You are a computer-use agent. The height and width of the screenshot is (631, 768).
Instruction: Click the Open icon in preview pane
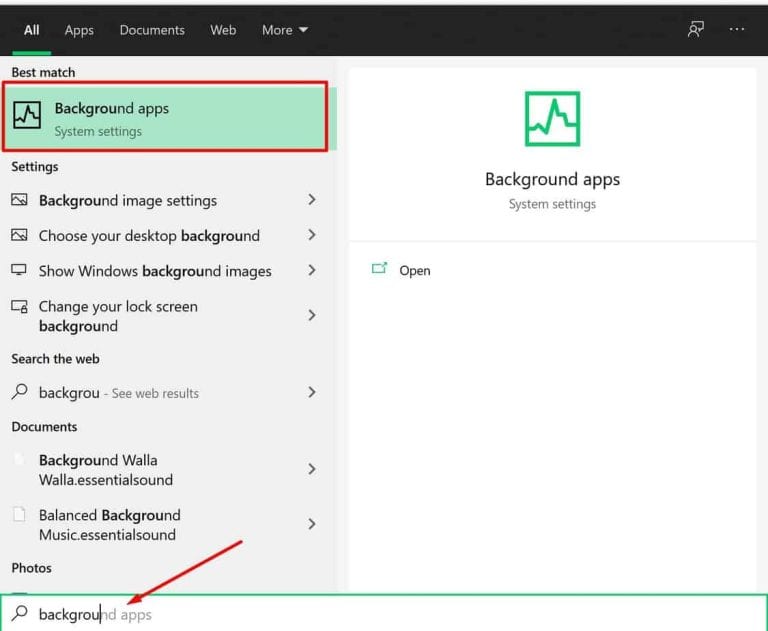pos(380,268)
